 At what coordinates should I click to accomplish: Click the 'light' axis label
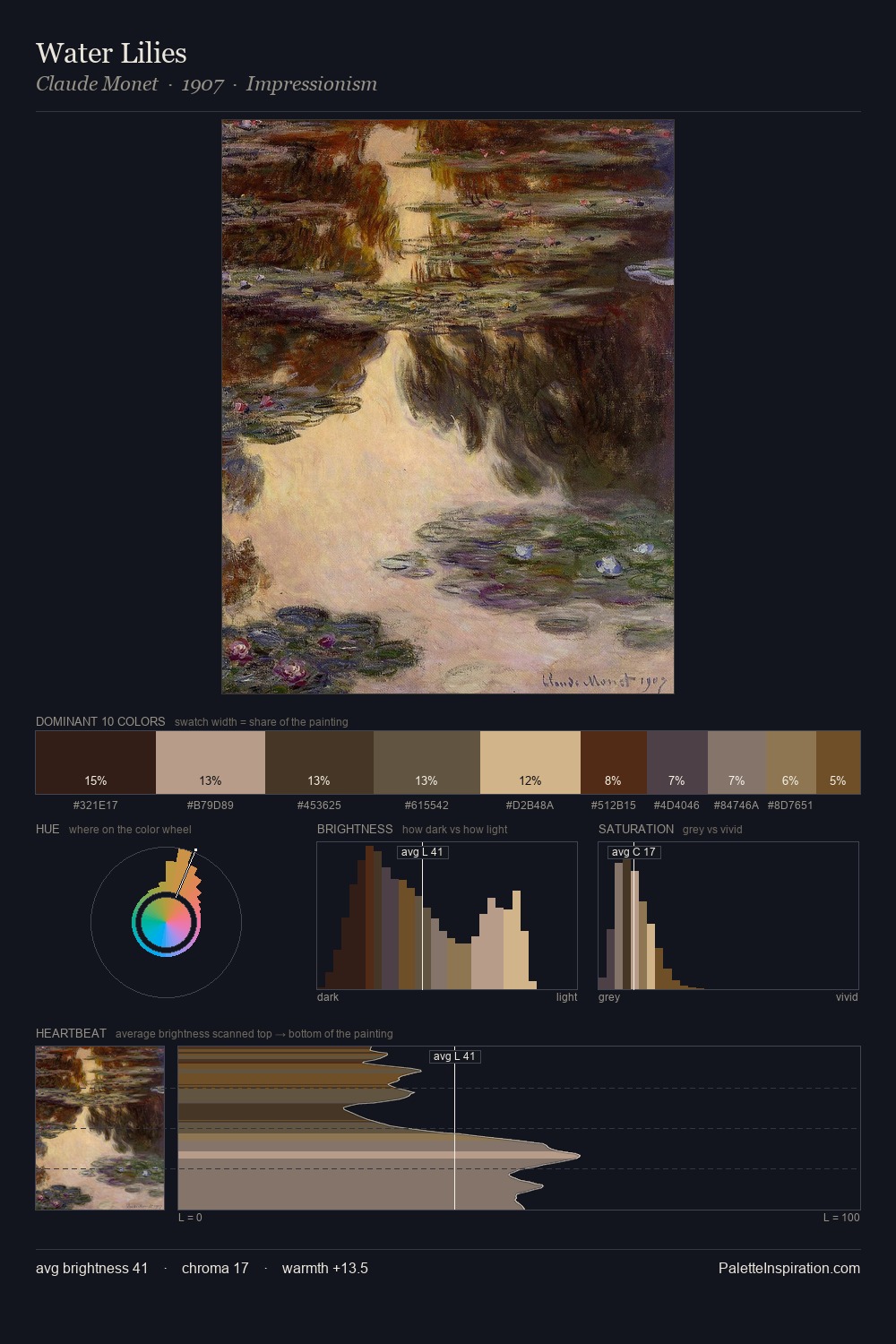click(x=567, y=997)
